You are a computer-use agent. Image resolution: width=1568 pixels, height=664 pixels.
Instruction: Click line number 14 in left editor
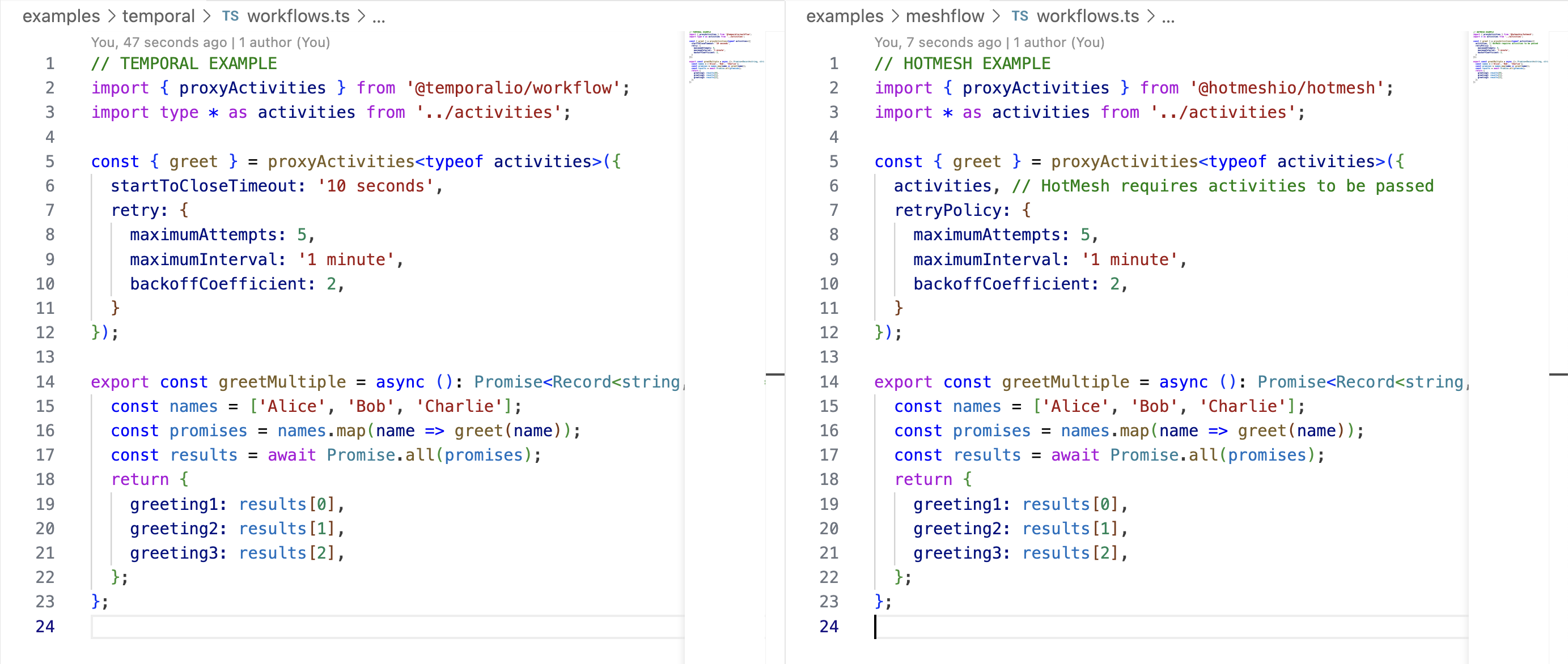click(x=45, y=382)
